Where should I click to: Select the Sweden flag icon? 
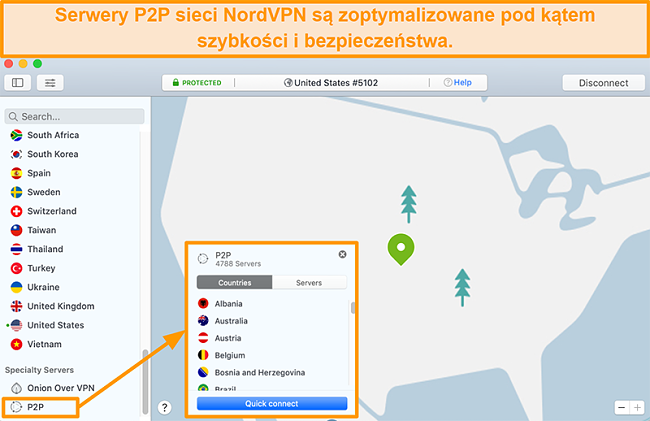click(x=17, y=192)
